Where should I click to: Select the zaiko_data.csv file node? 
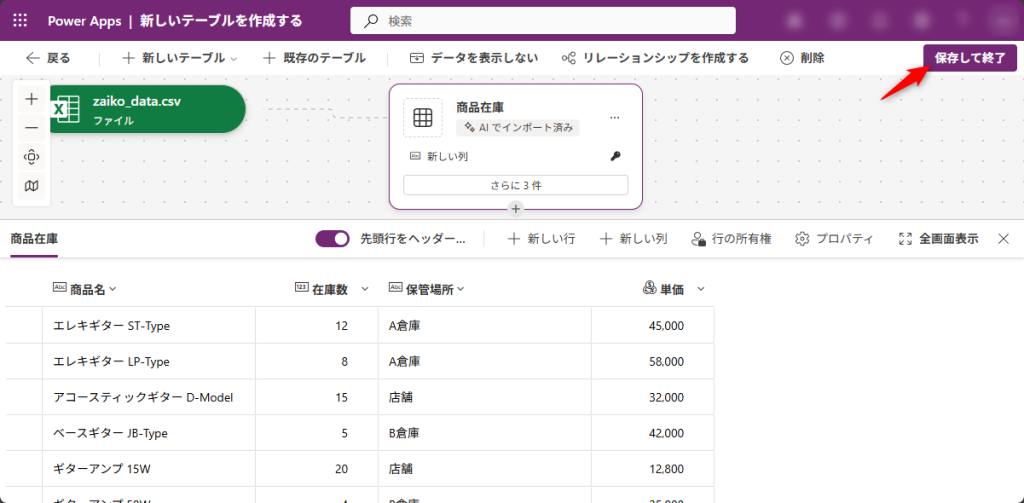[x=146, y=109]
